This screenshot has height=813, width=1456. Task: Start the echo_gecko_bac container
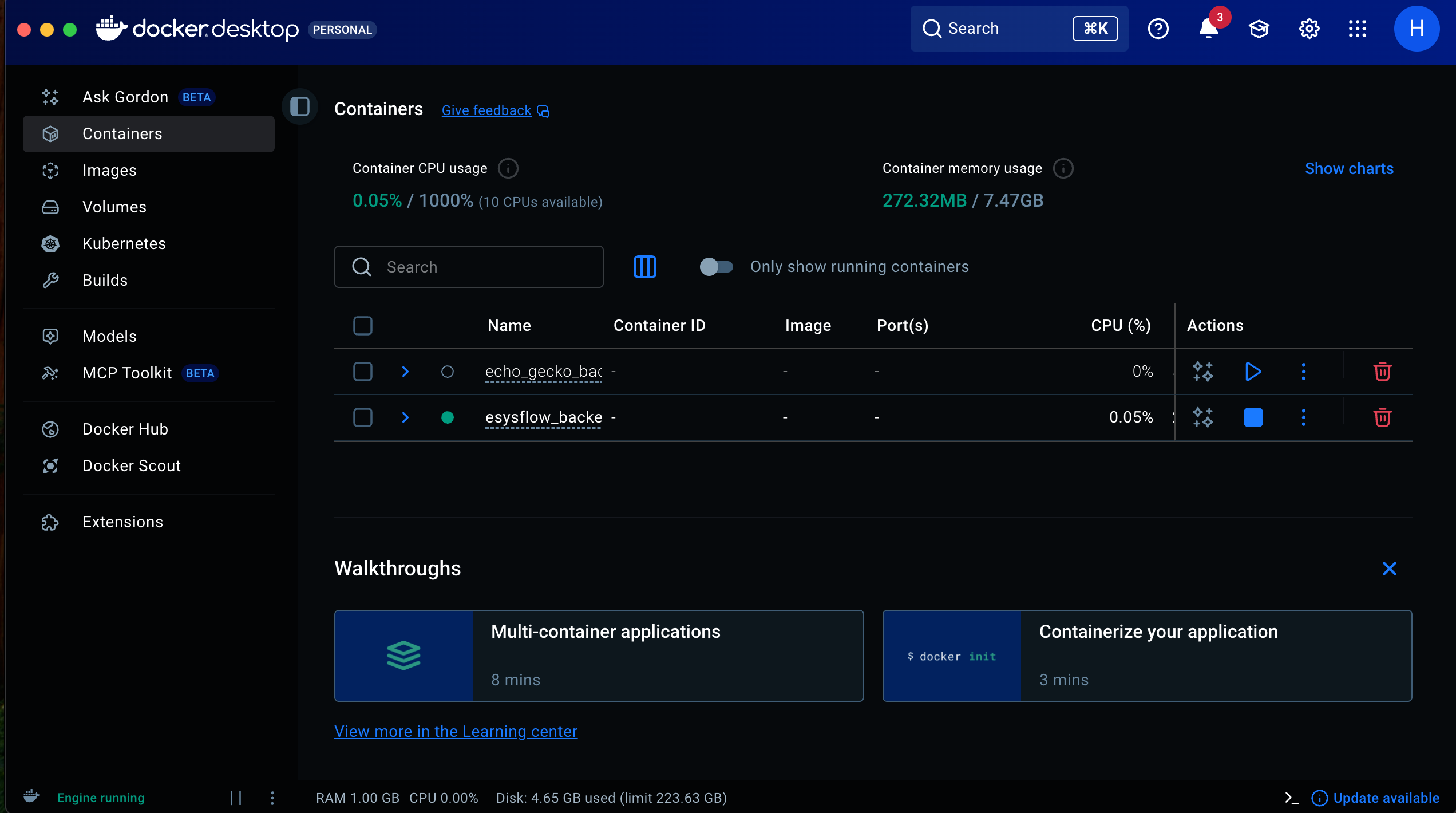coord(1253,372)
